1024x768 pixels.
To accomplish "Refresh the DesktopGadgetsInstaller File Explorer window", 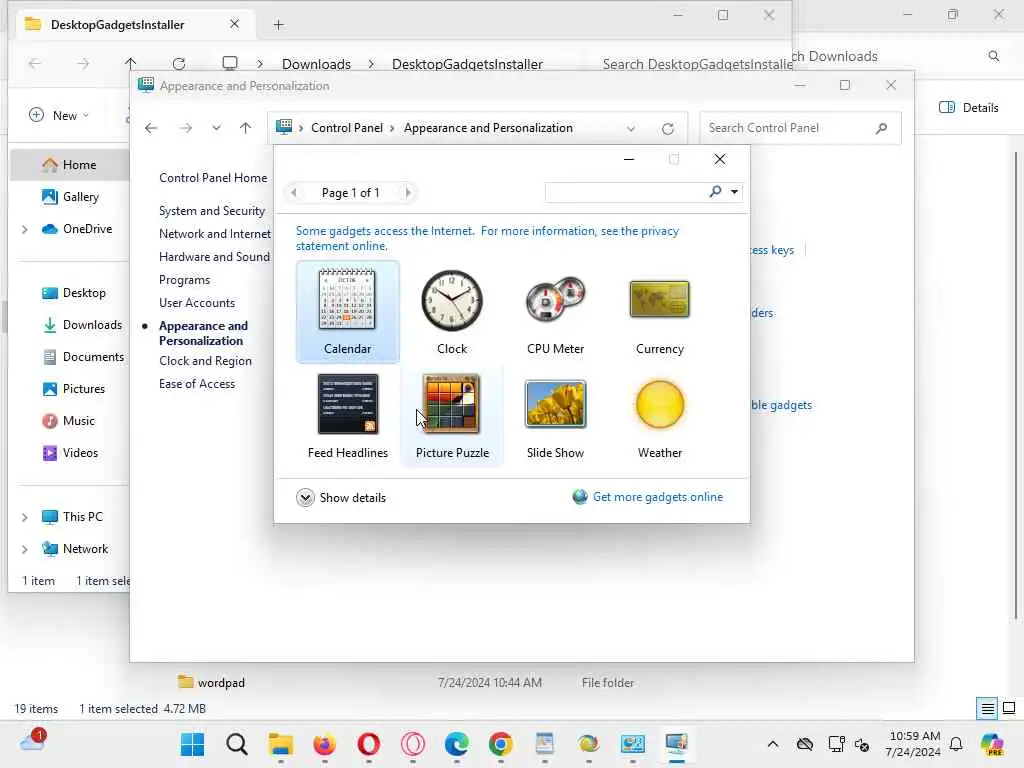I will (x=179, y=63).
